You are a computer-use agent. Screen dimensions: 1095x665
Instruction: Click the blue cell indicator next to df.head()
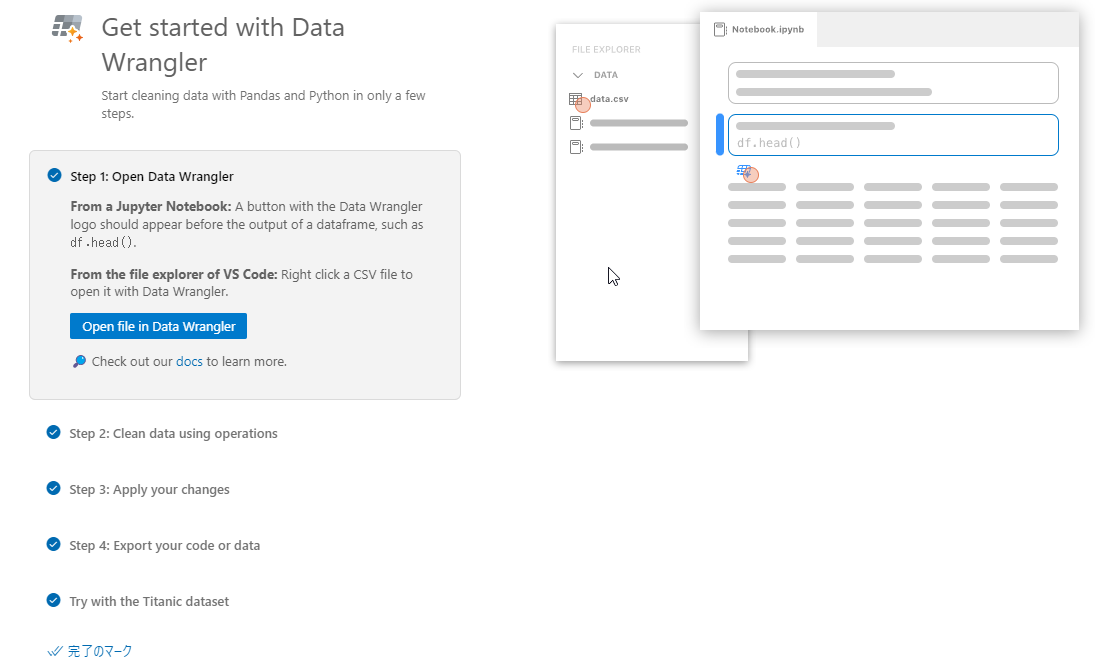[x=719, y=134]
